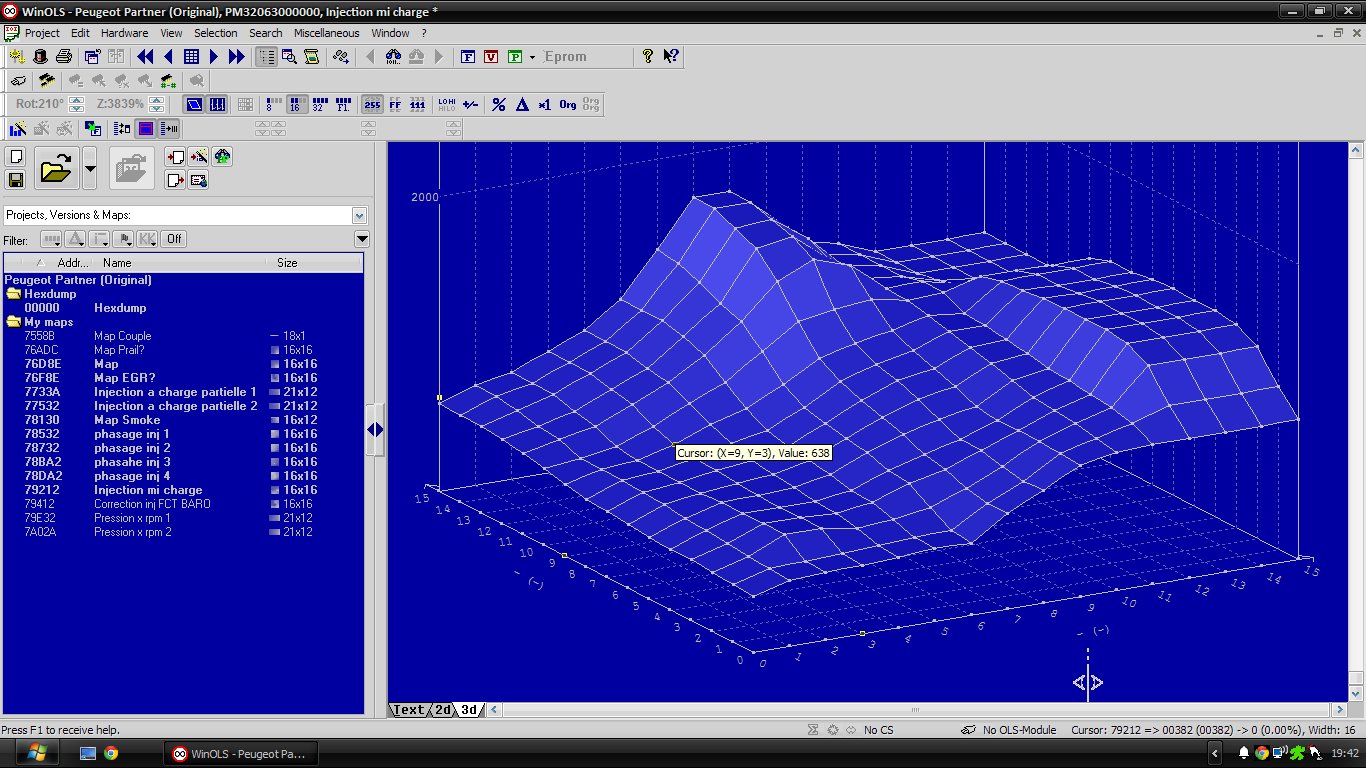
Task: Toggle the FF hexadecimal number format
Action: click(395, 105)
